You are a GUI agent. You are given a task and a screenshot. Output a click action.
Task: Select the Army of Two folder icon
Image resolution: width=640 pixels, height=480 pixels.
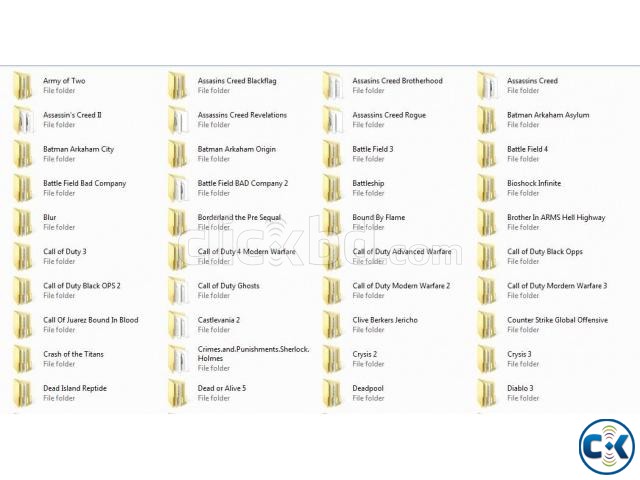point(21,86)
